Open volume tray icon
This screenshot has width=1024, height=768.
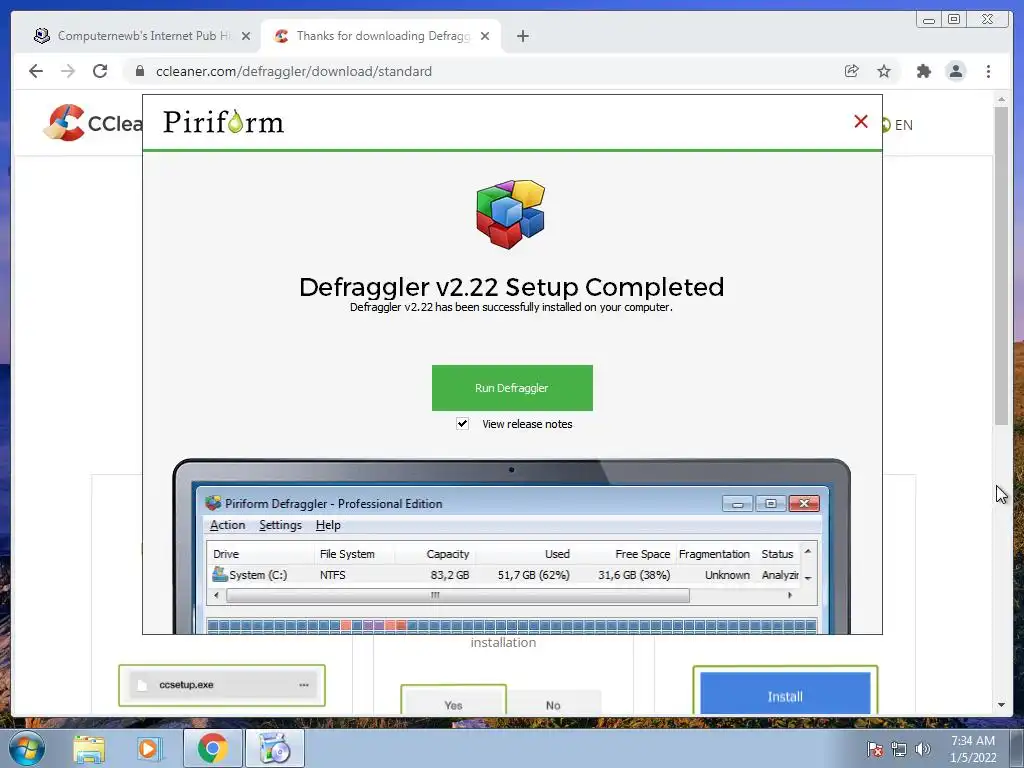pos(923,749)
